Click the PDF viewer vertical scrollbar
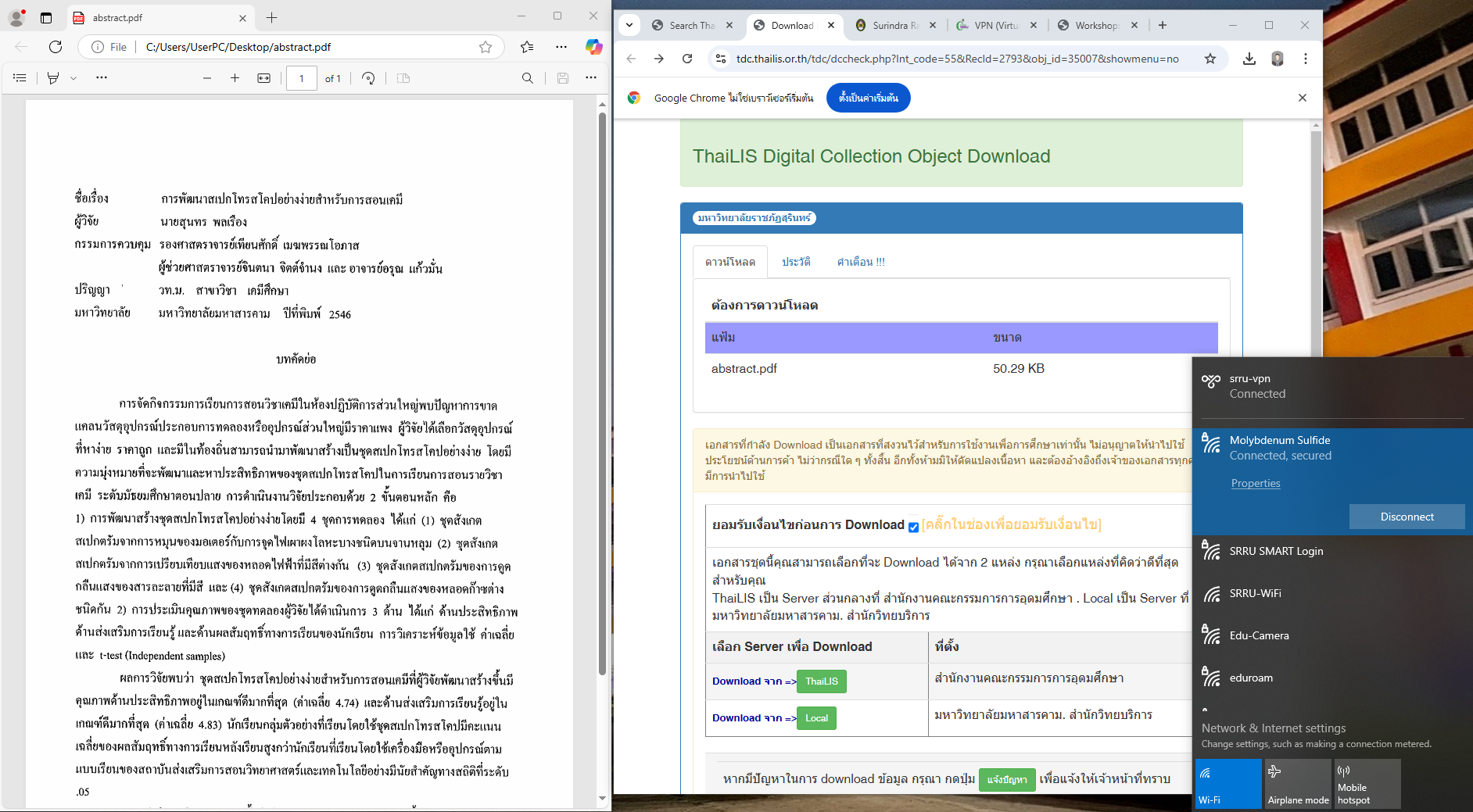 pos(602,394)
